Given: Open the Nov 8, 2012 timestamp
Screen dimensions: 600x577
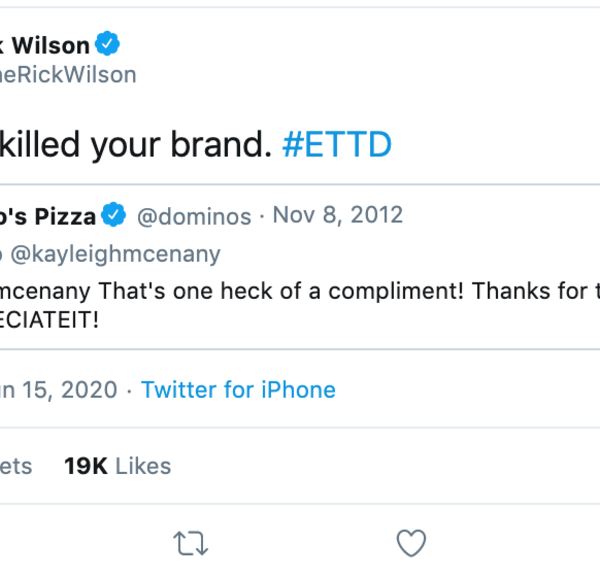Looking at the screenshot, I should [338, 215].
